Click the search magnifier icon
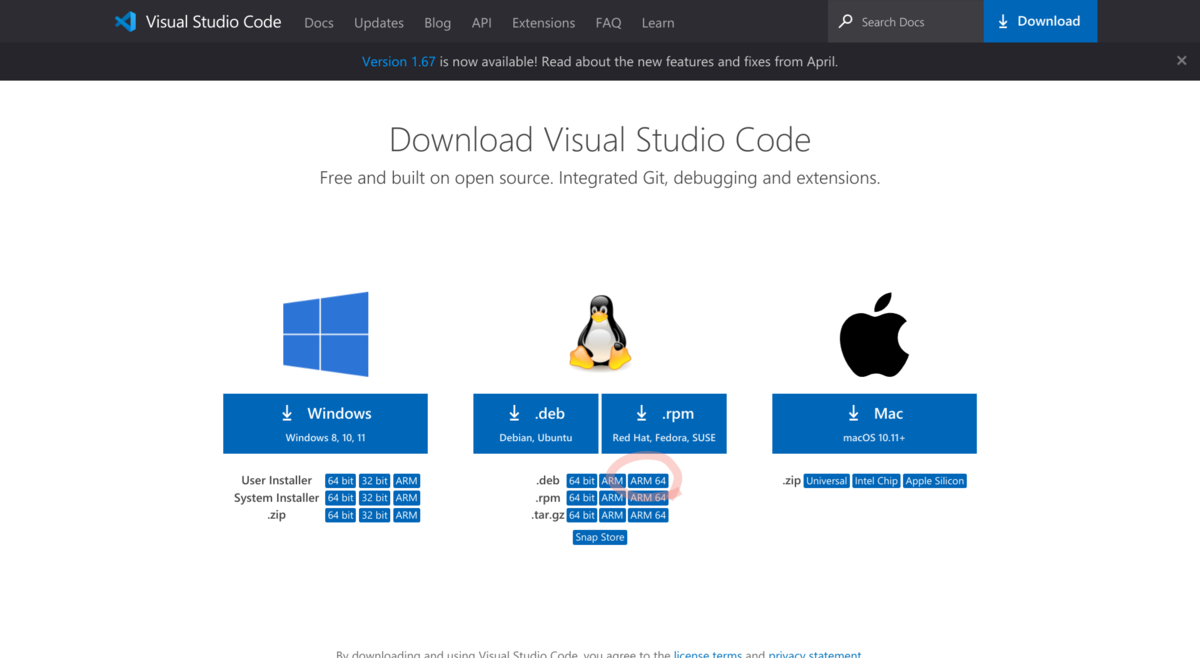1200x658 pixels. [x=846, y=21]
